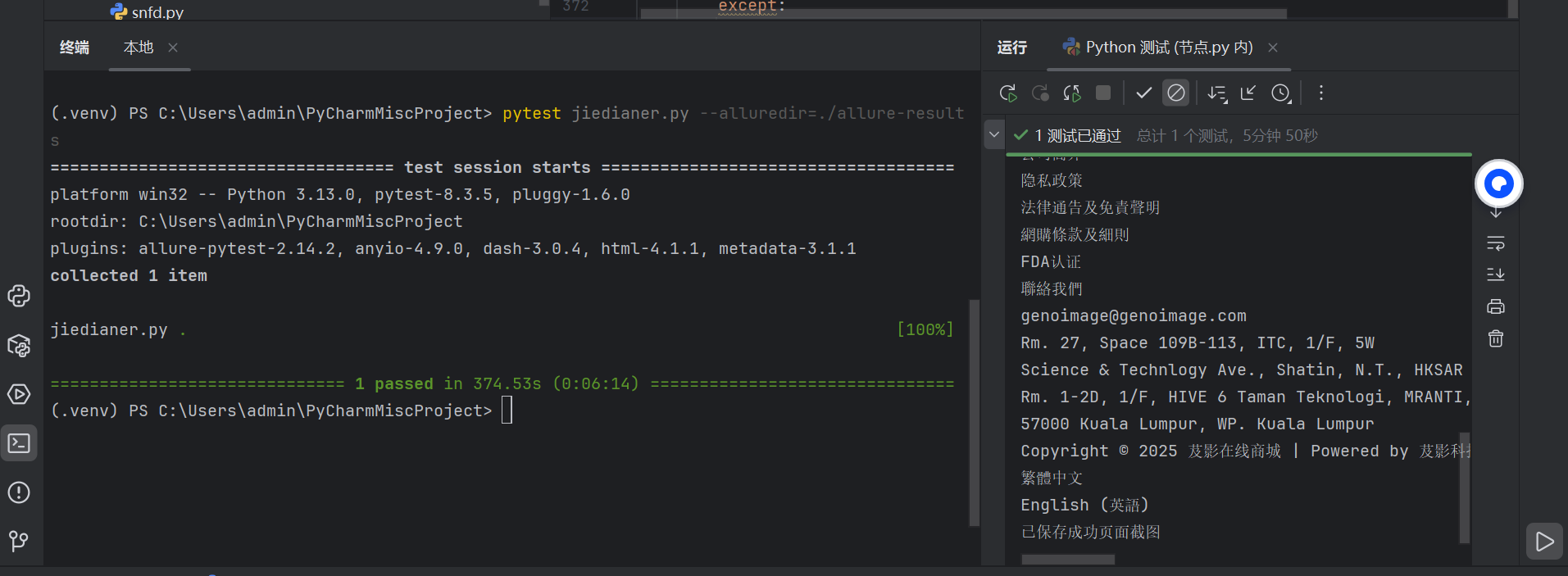Switch to the 本地 terminal tab

[x=139, y=48]
